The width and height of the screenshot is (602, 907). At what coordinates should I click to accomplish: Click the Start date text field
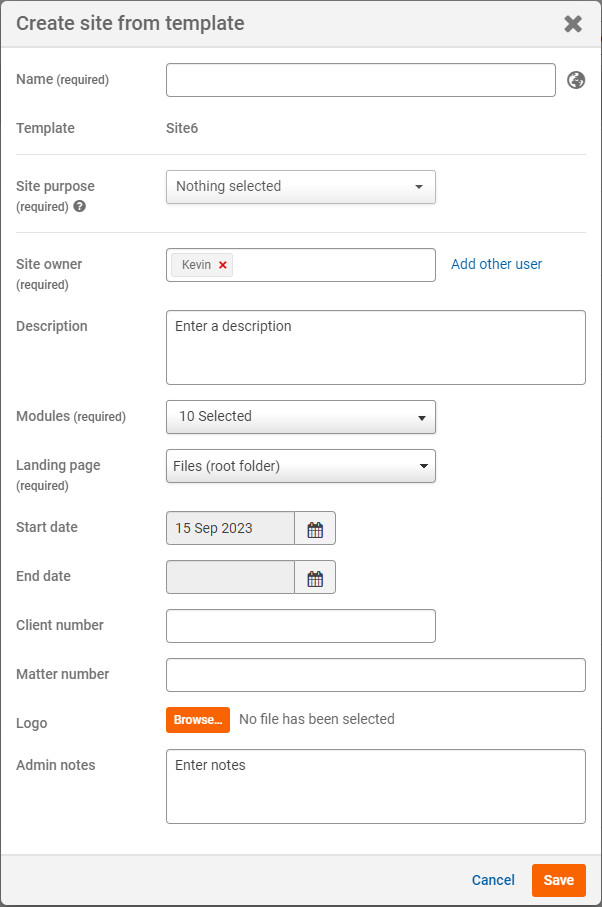(x=230, y=529)
